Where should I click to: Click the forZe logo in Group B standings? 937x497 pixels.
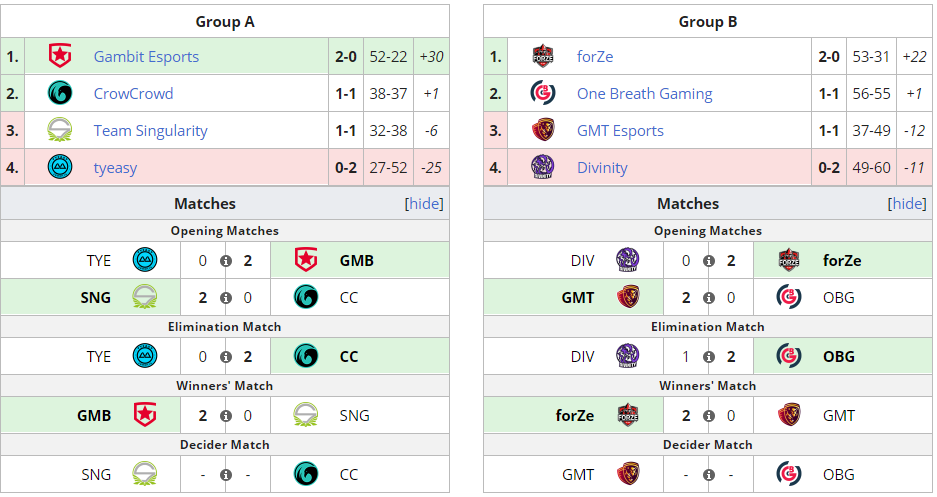[x=543, y=56]
